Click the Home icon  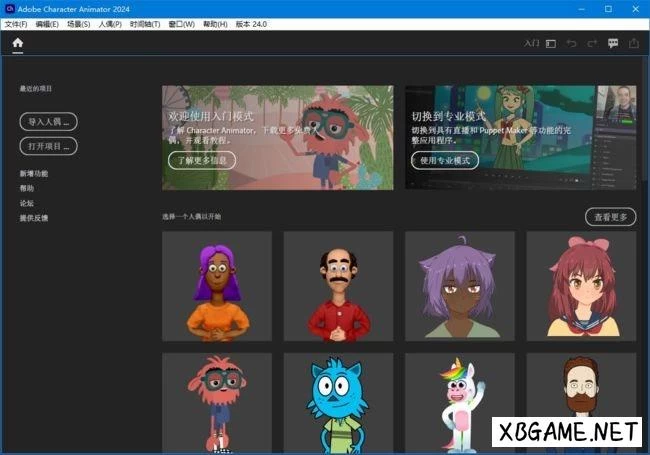click(x=17, y=44)
